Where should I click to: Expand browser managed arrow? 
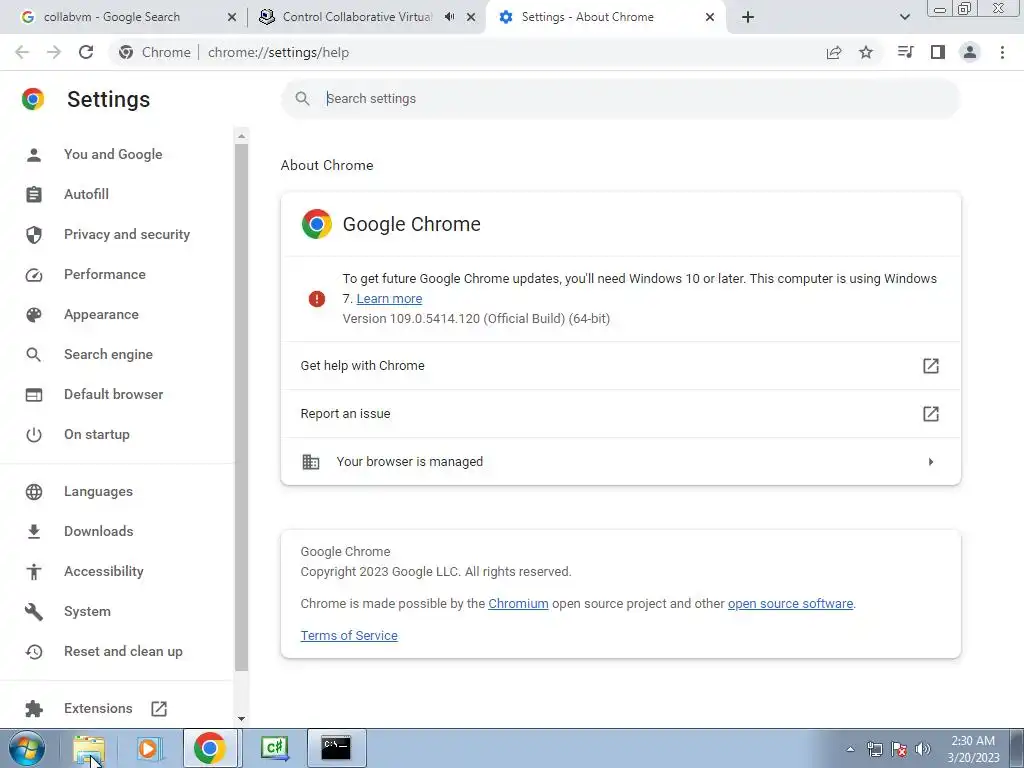pyautogui.click(x=931, y=462)
